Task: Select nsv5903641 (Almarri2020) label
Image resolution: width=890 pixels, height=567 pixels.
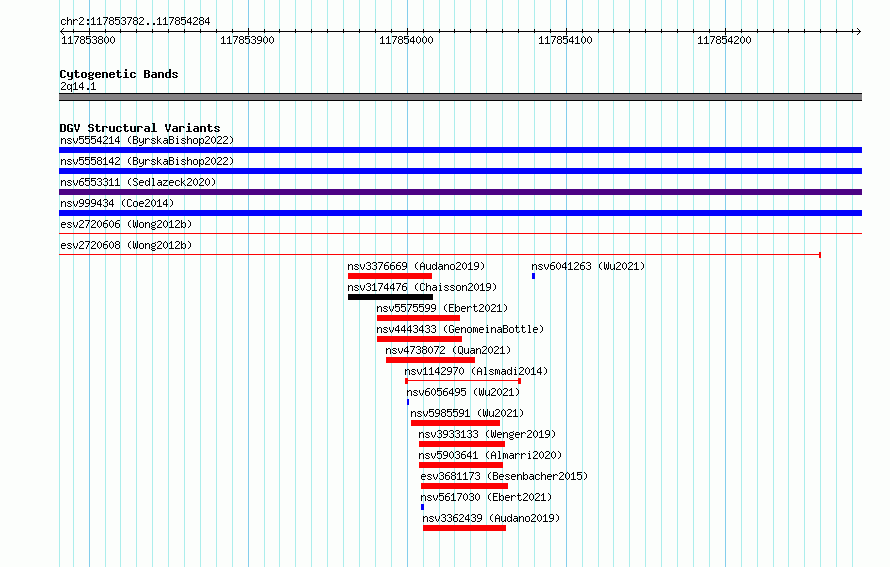Action: tap(490, 455)
